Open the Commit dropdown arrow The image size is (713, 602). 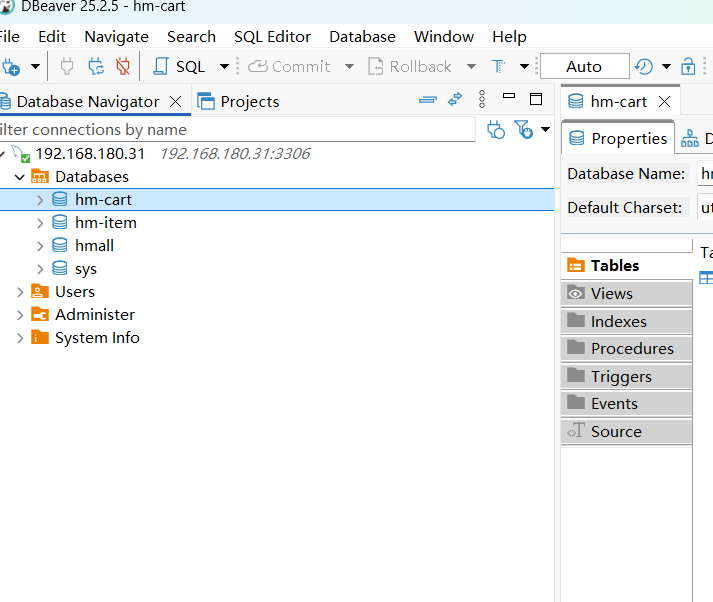point(349,67)
